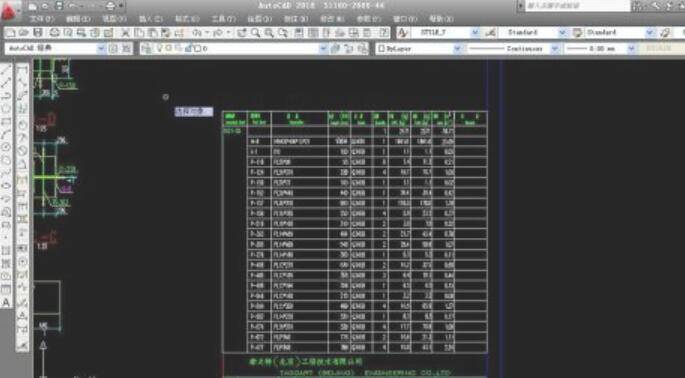Open the Text Style manager icon

click(402, 33)
